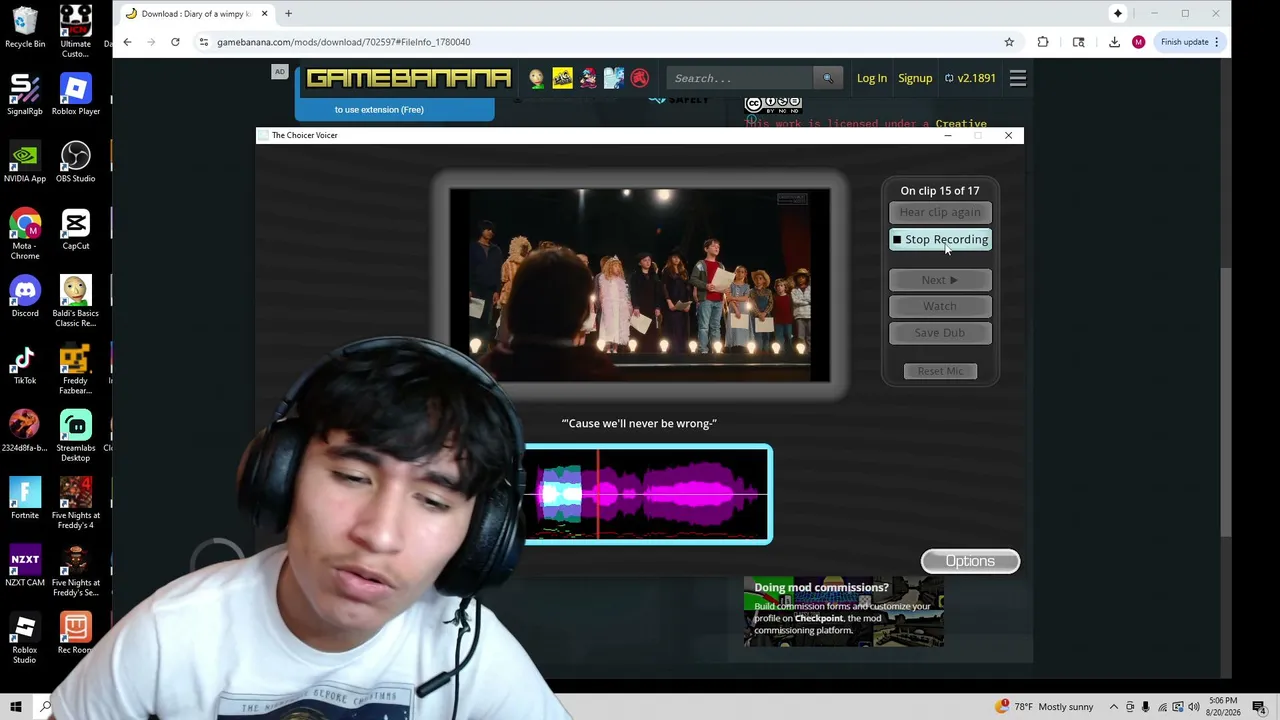Click the site info icon in address bar
Image resolution: width=1280 pixels, height=720 pixels.
[203, 42]
